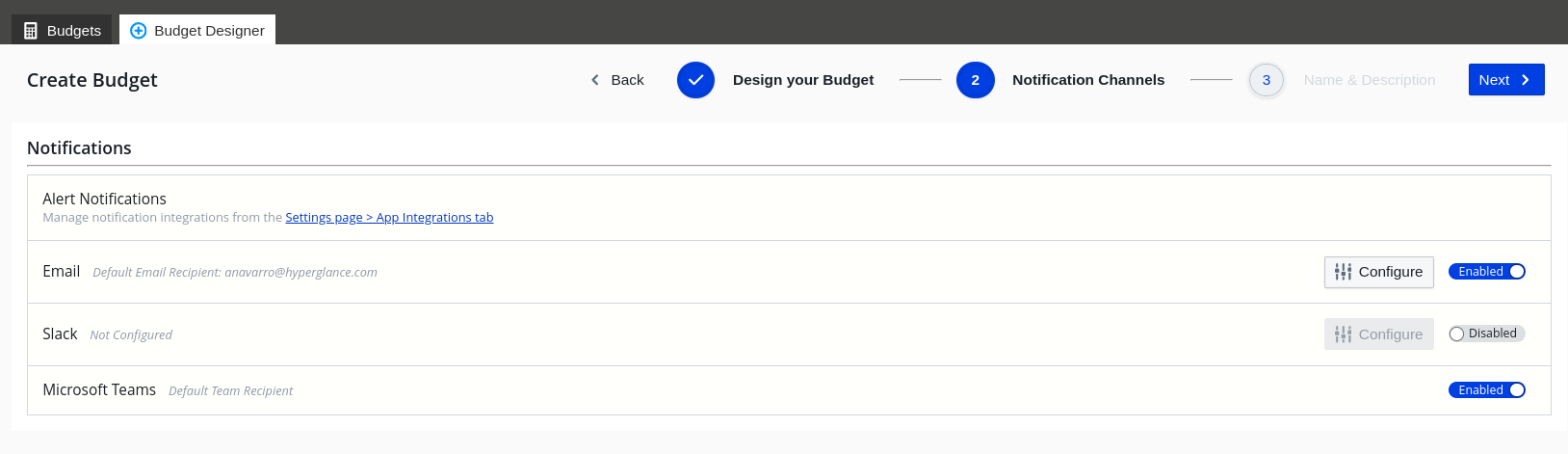Image resolution: width=1568 pixels, height=454 pixels.
Task: Click the Email Configure button
Action: click(1379, 272)
